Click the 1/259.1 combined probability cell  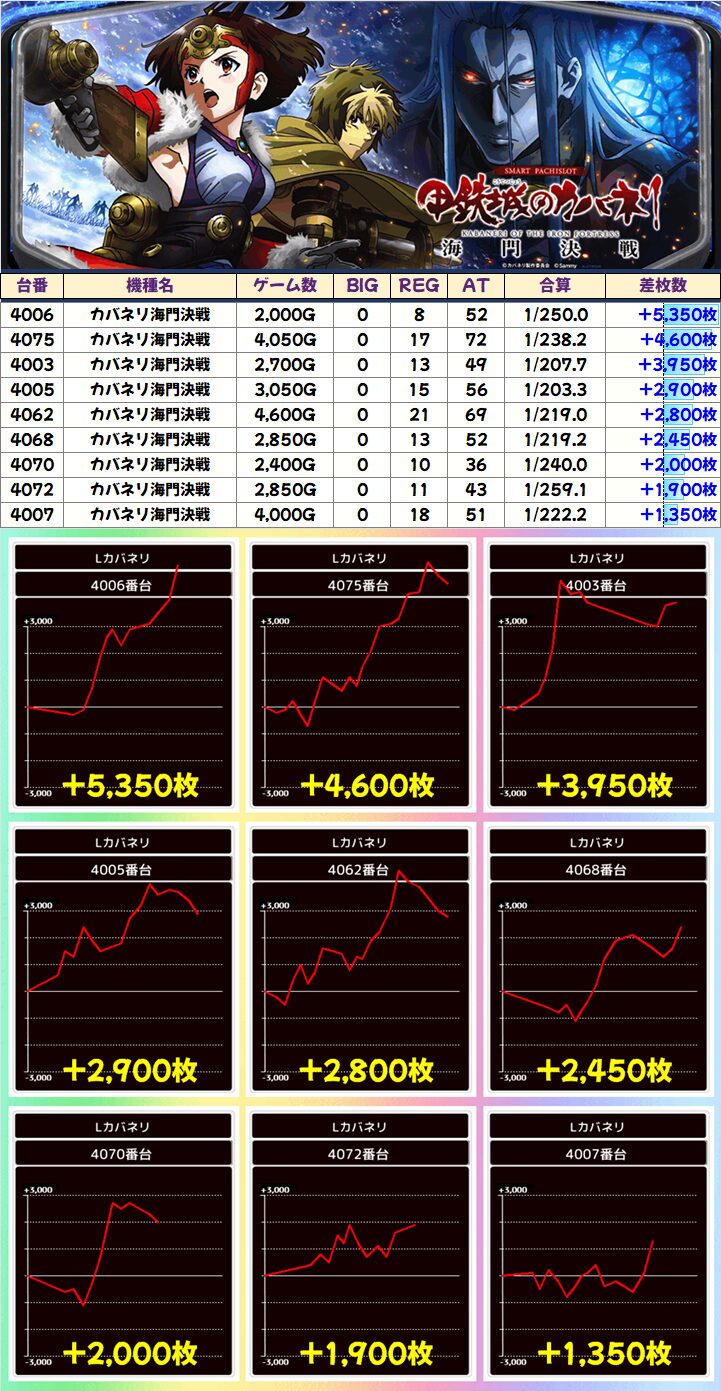555,490
